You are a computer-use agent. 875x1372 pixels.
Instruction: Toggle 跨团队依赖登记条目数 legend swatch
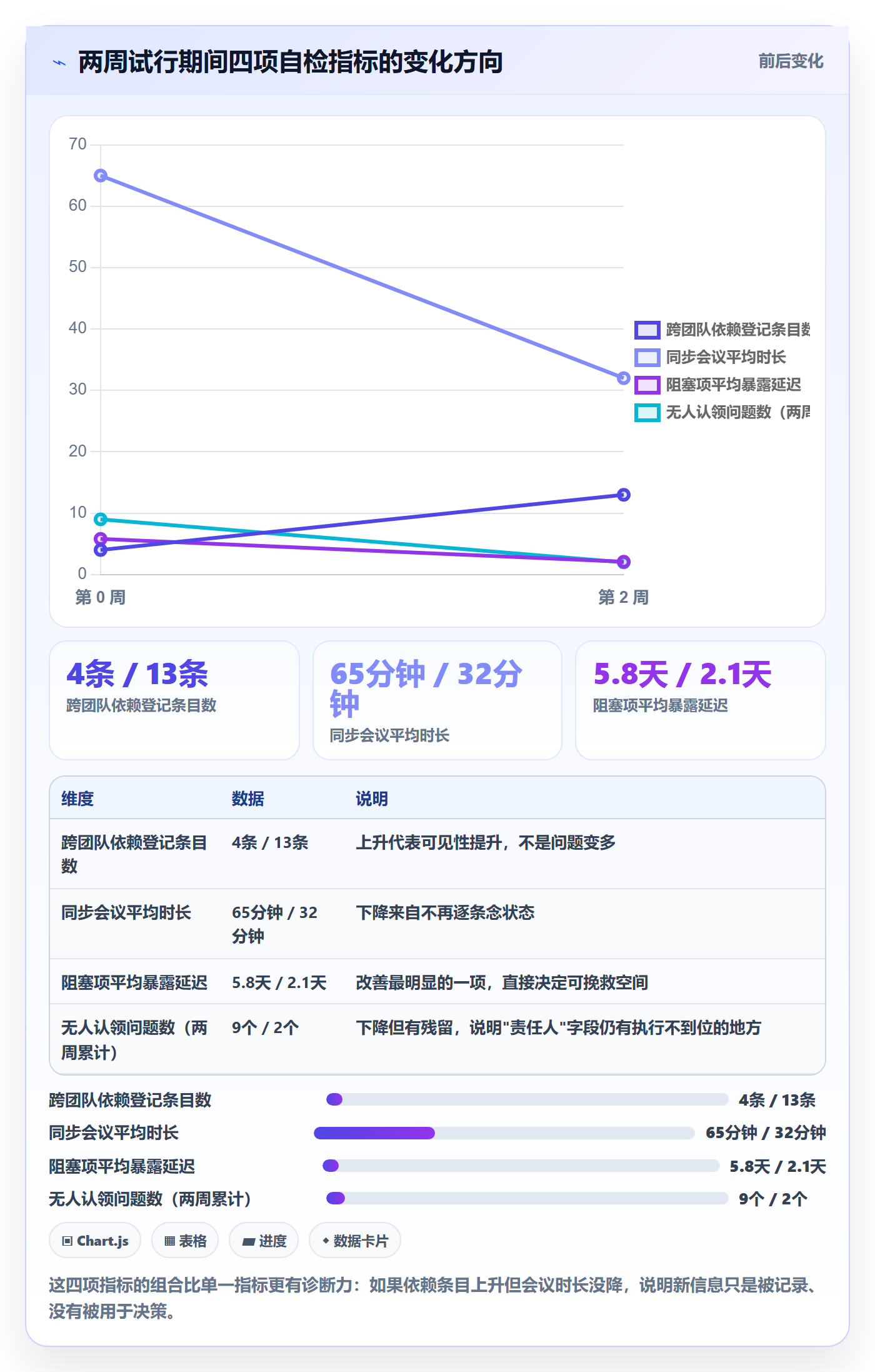click(x=647, y=330)
